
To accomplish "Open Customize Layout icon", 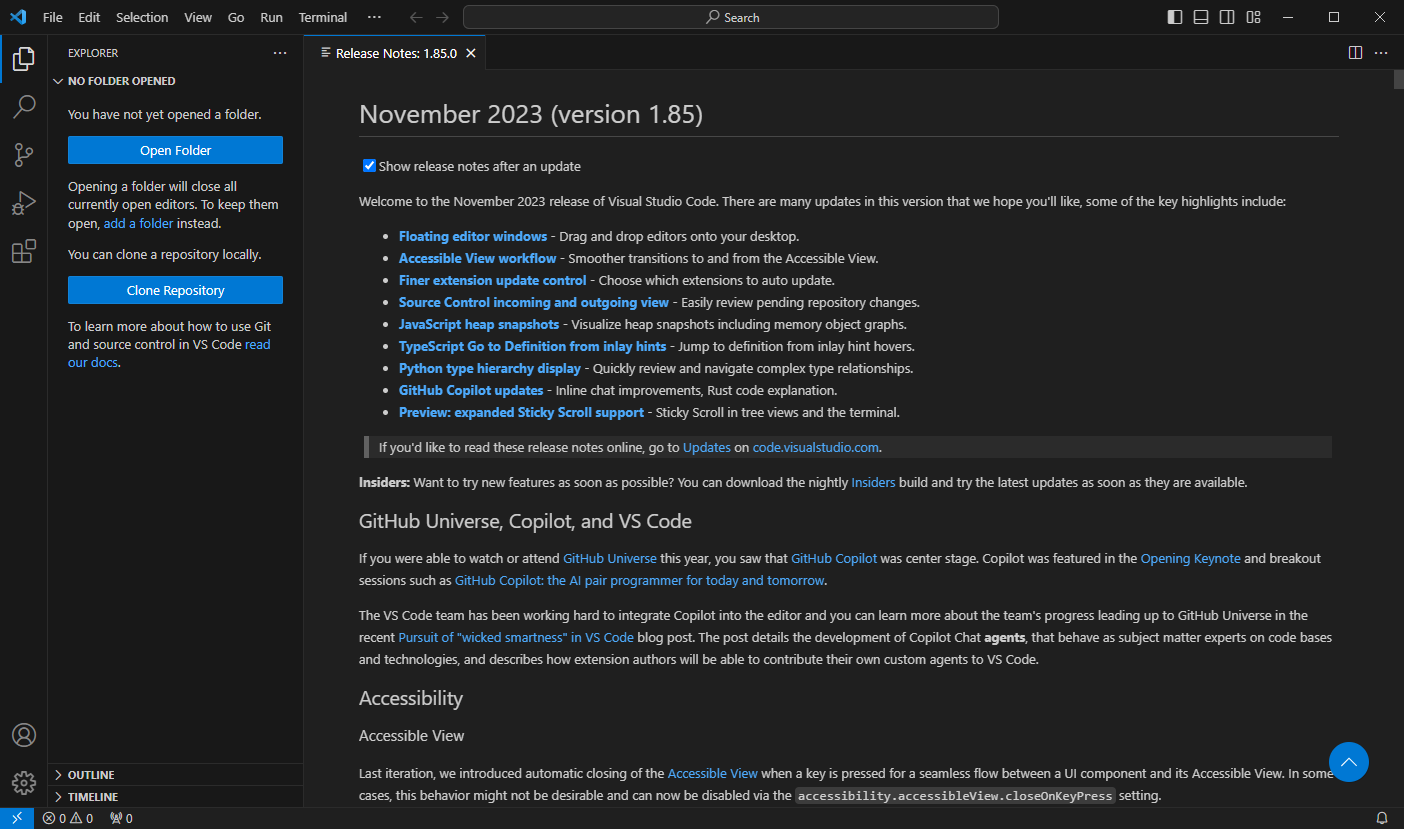I will point(1253,17).
